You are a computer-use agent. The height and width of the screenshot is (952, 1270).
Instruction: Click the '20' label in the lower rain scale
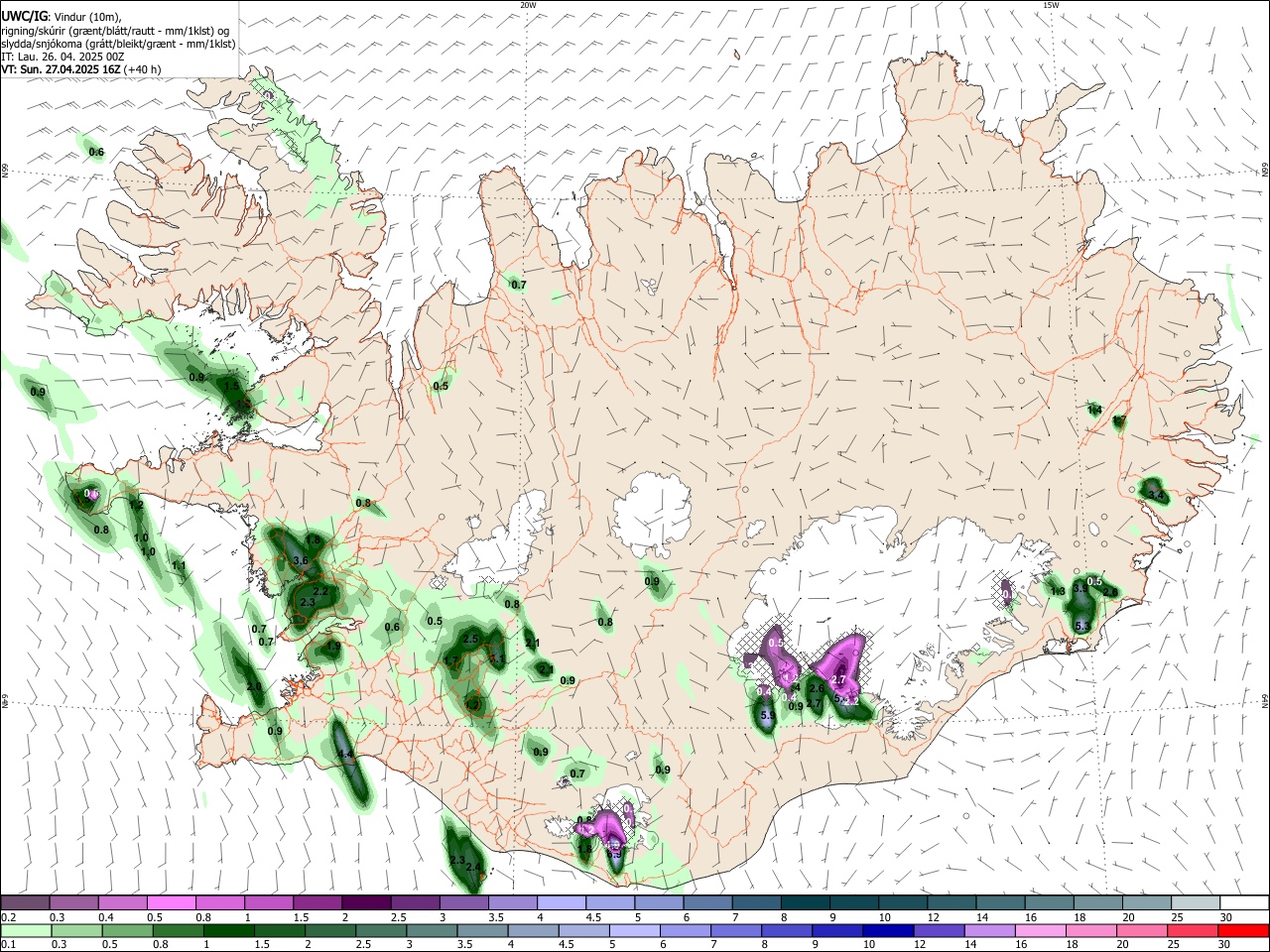[x=1121, y=945]
